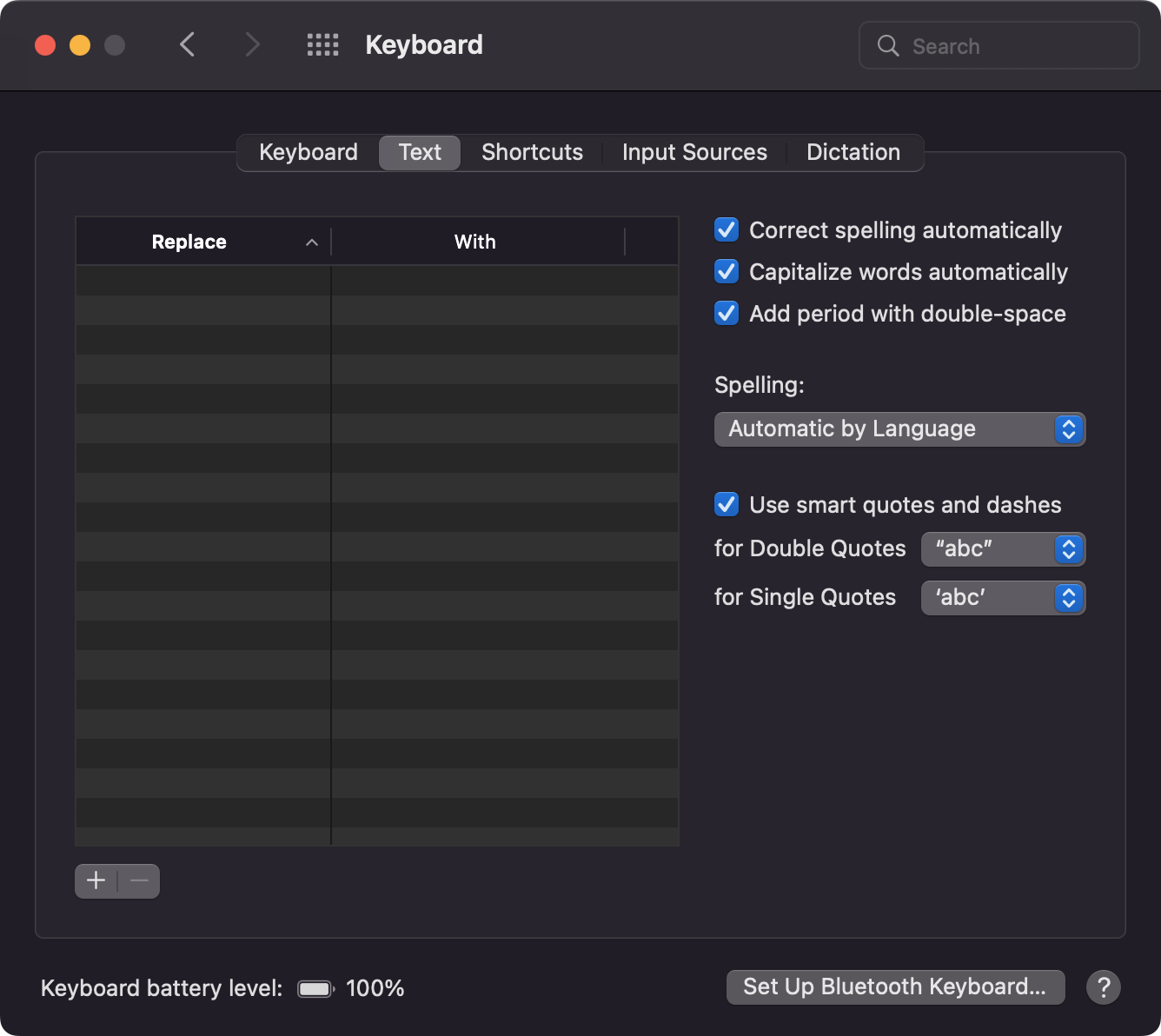Open the Spelling language dropdown

coord(899,429)
